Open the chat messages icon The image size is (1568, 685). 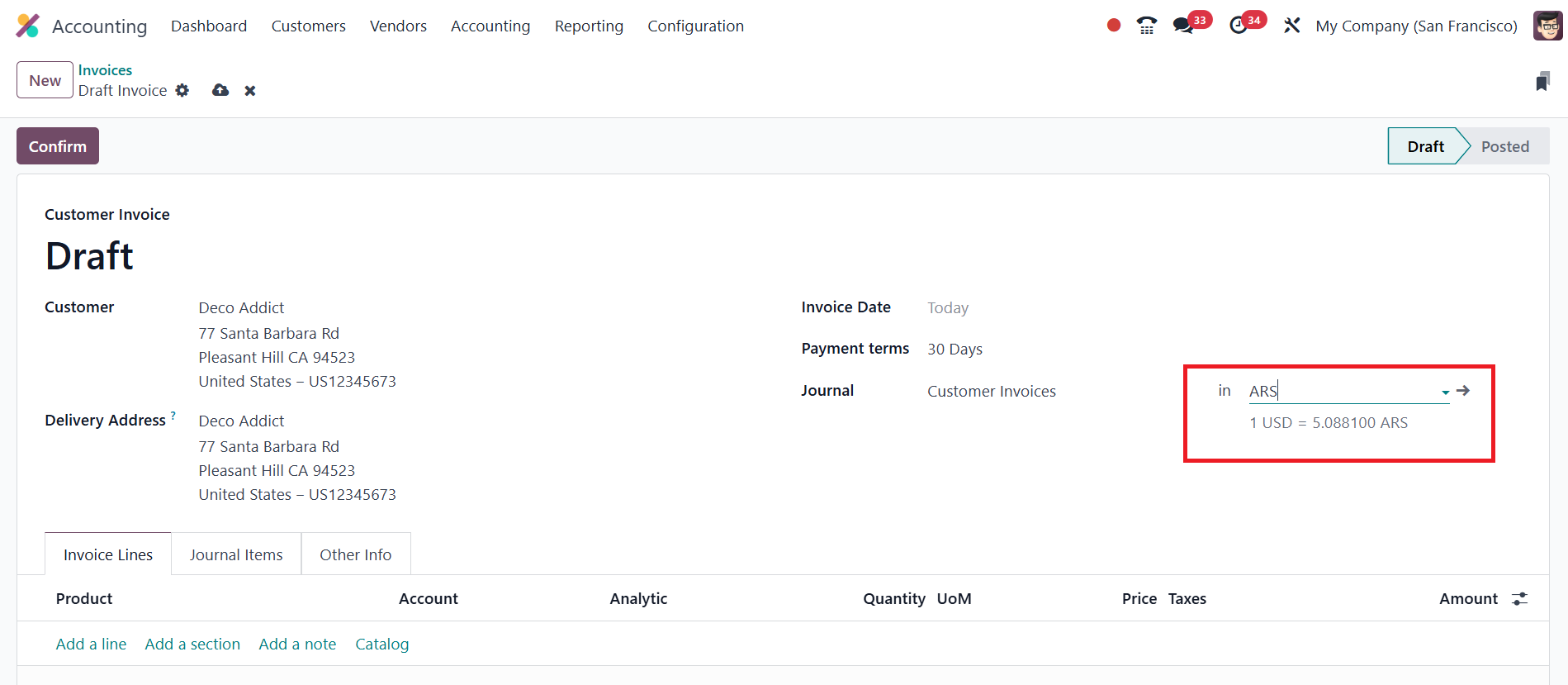1183,26
